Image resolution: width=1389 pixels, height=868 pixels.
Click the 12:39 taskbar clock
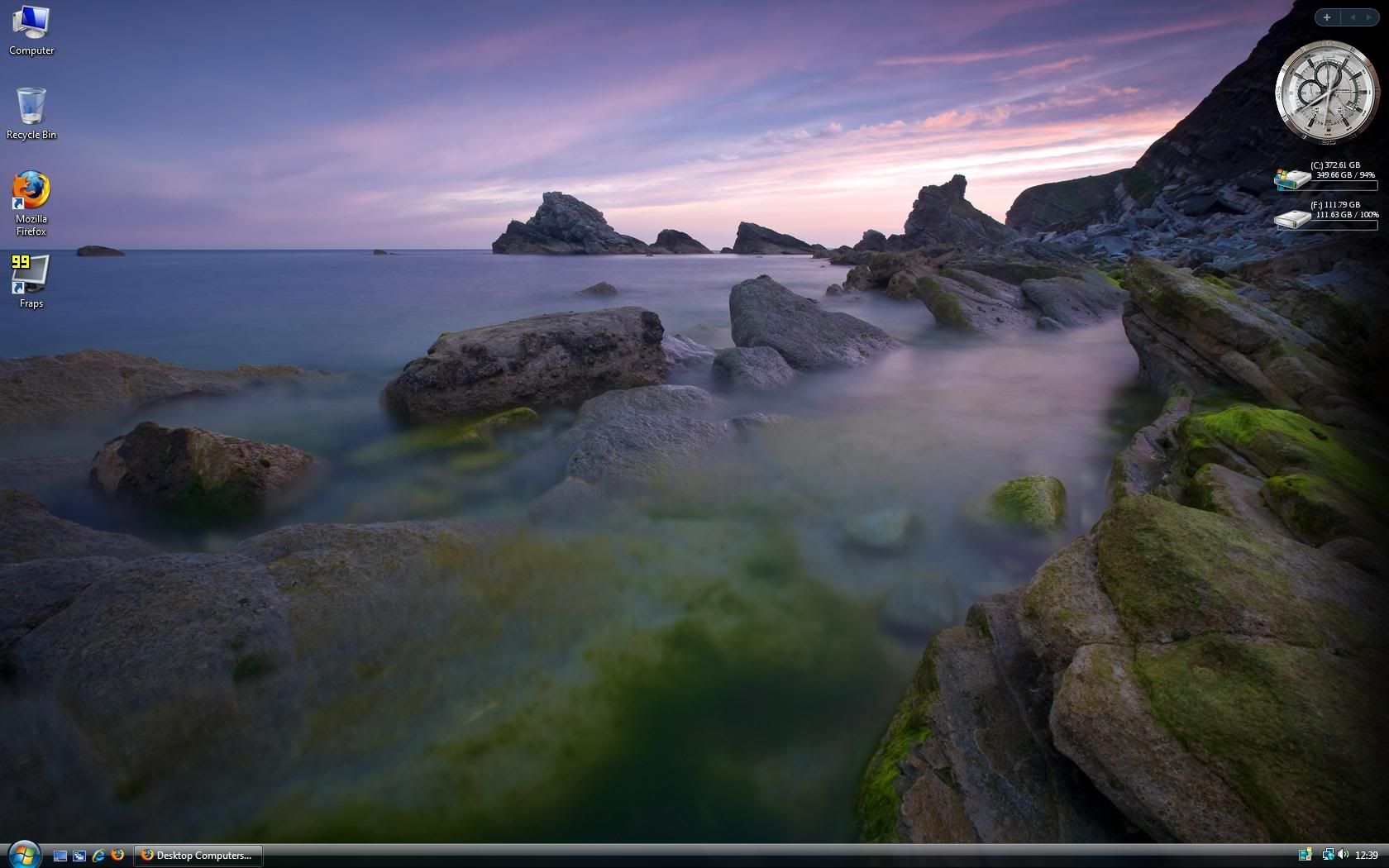(1367, 856)
